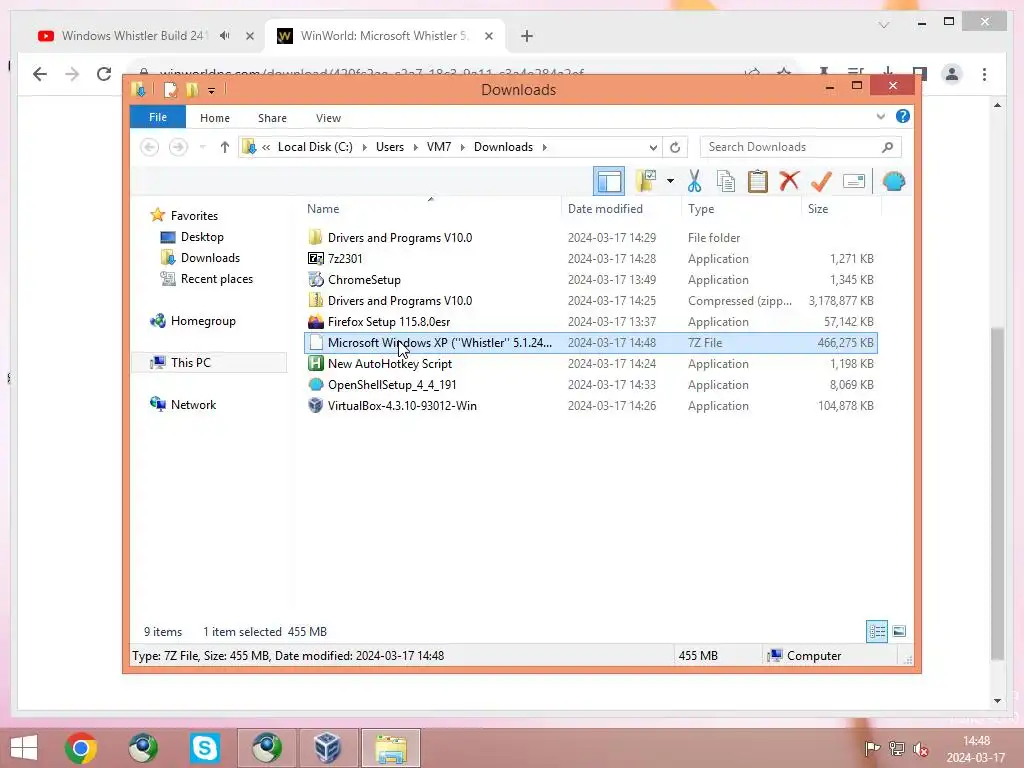Viewport: 1024px width, 768px height.
Task: Select Network in the navigation pane
Action: tap(193, 404)
